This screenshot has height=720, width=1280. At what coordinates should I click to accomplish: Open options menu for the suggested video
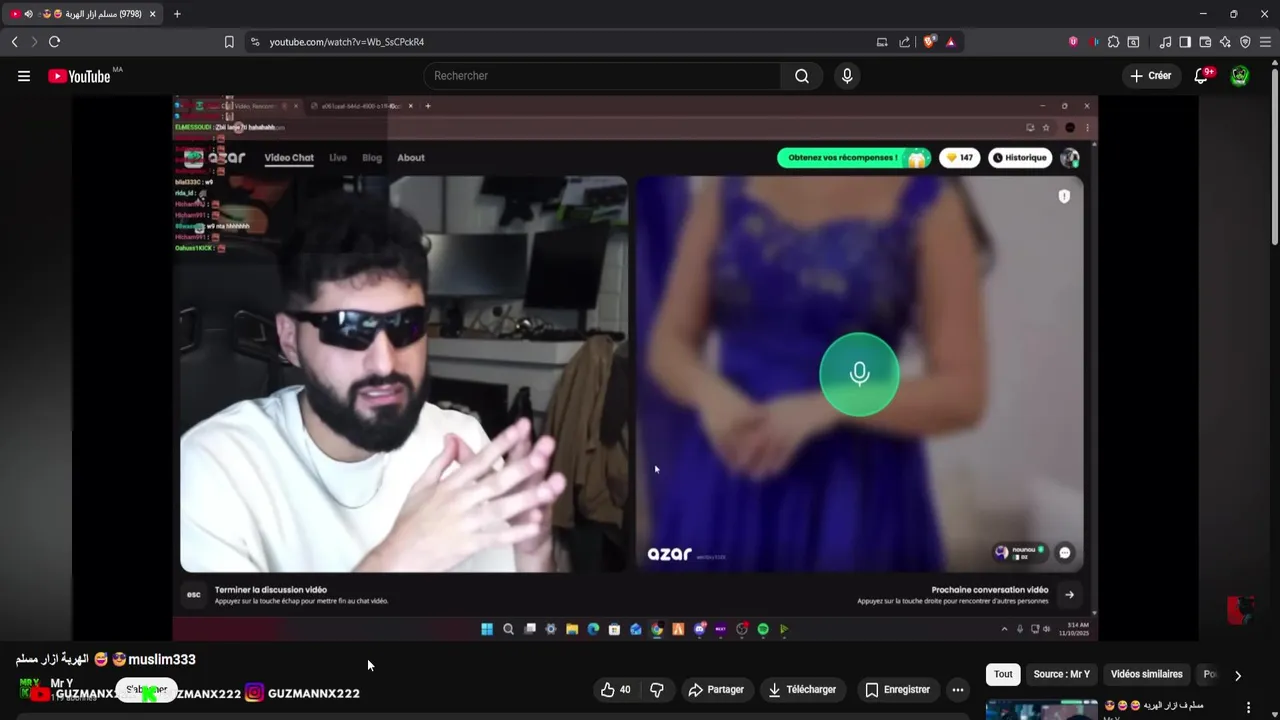[1248, 708]
